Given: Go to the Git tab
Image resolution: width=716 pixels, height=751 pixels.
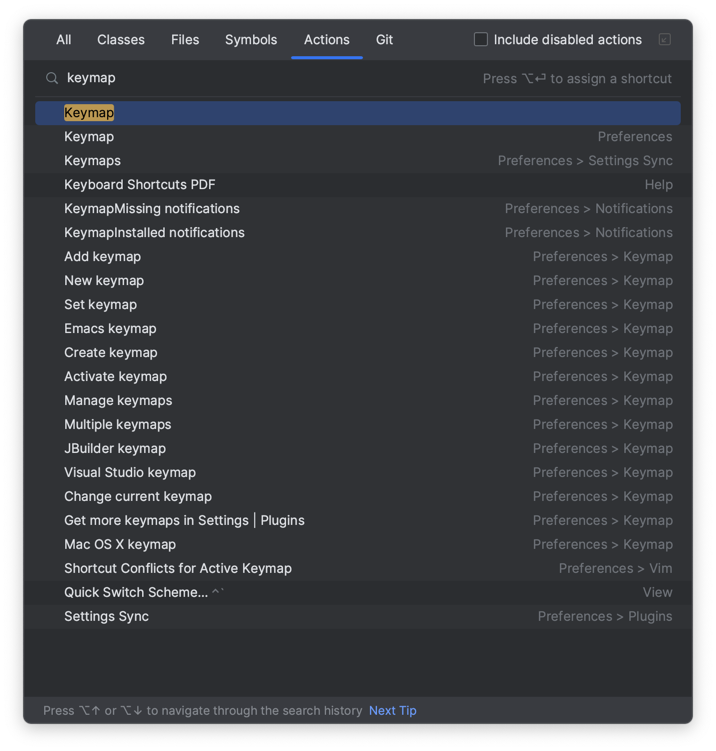Looking at the screenshot, I should coord(384,40).
